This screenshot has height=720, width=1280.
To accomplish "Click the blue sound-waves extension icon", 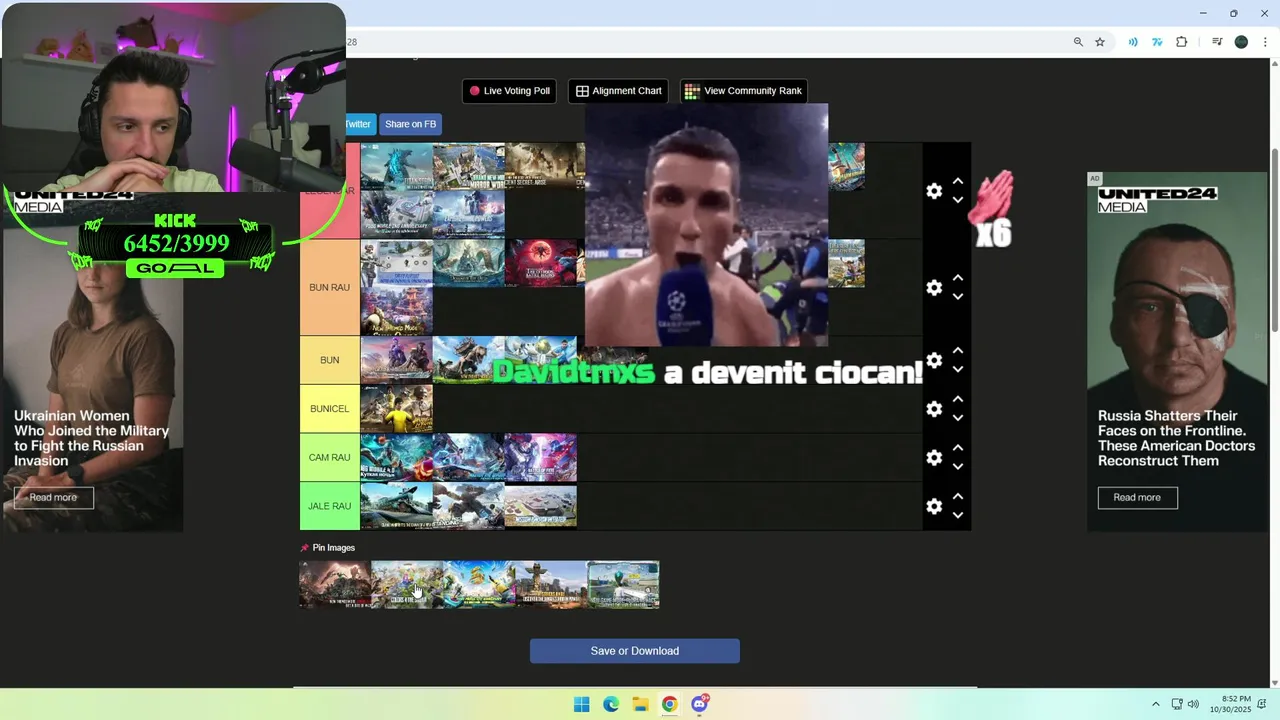I will (x=1133, y=42).
